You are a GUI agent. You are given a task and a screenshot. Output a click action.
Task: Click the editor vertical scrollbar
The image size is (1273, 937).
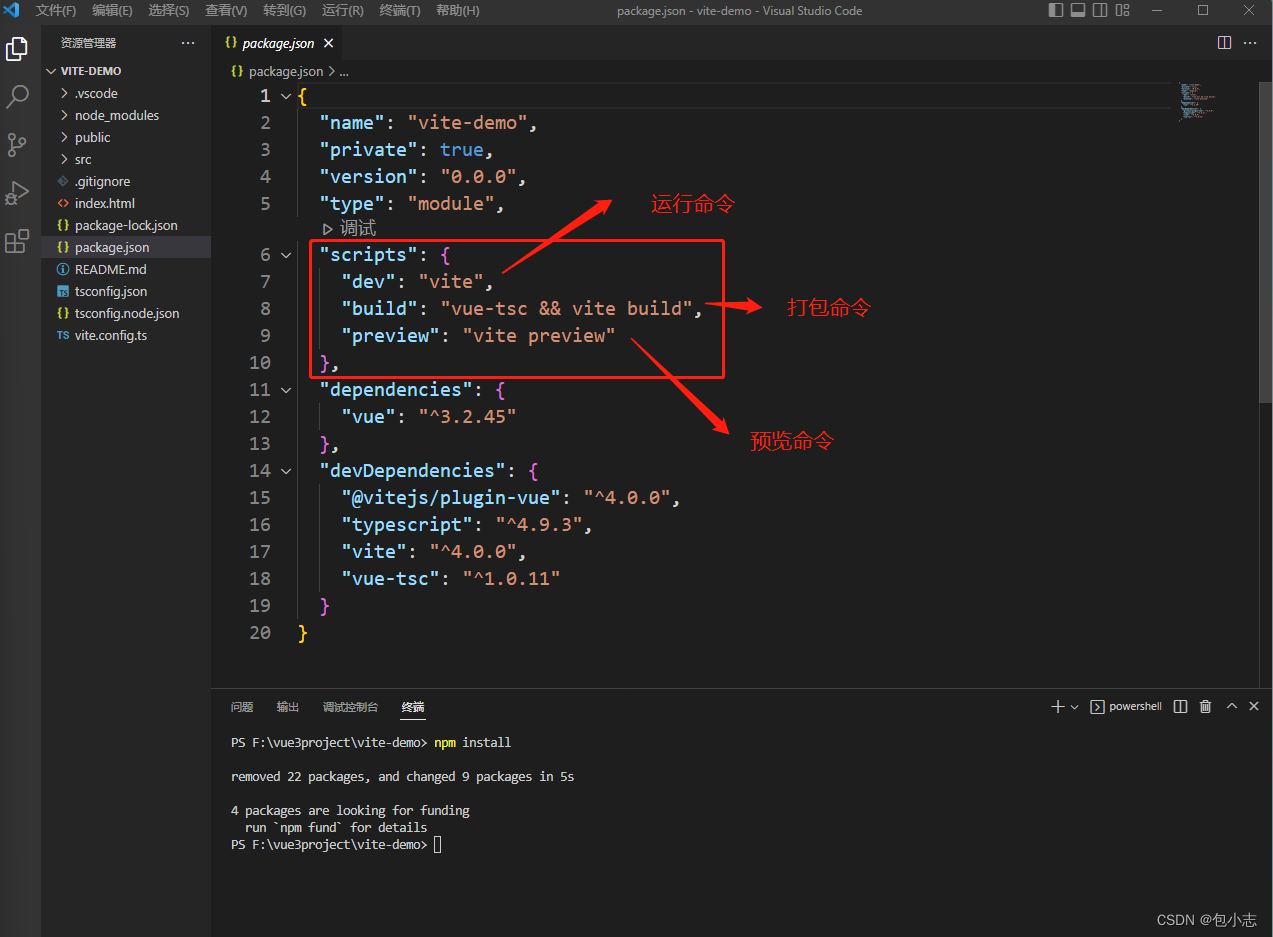coord(1265,243)
